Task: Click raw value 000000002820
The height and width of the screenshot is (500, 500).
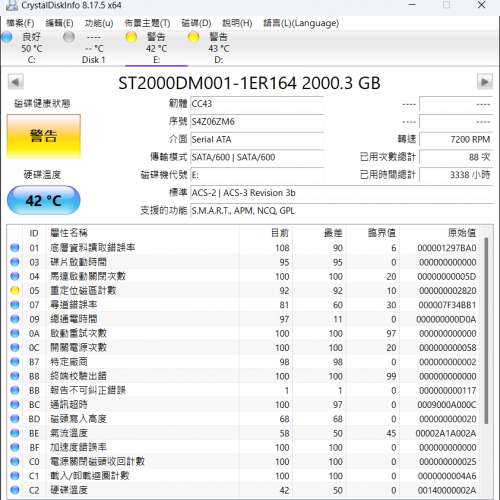Action: point(448,291)
